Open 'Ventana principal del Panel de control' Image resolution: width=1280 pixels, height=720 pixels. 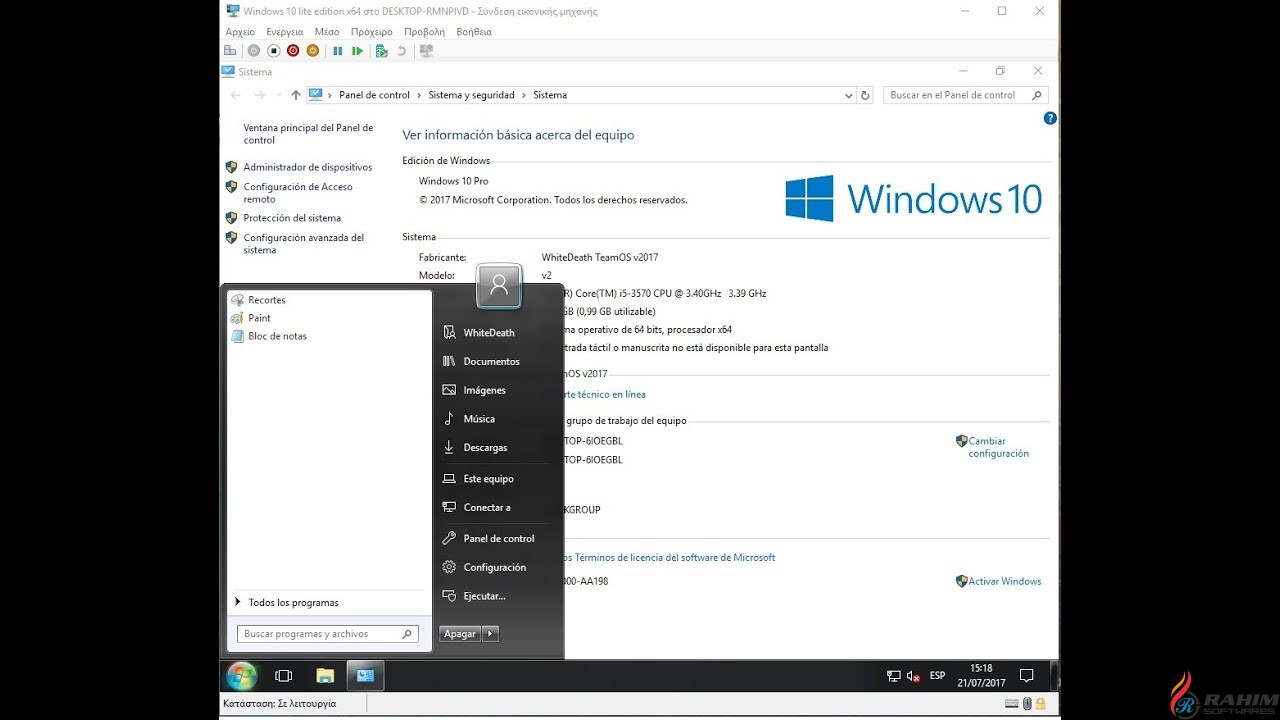(x=308, y=134)
